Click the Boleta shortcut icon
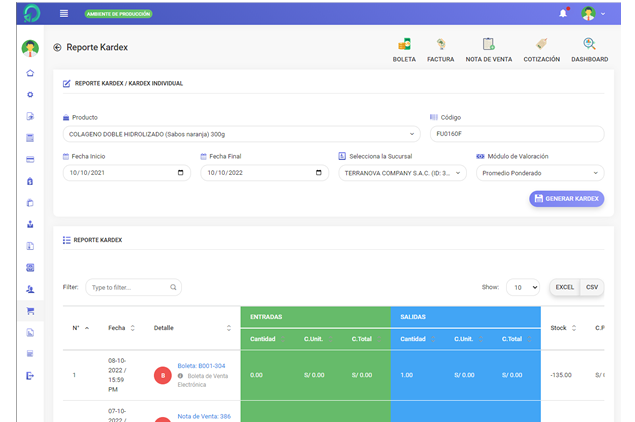 pos(404,45)
